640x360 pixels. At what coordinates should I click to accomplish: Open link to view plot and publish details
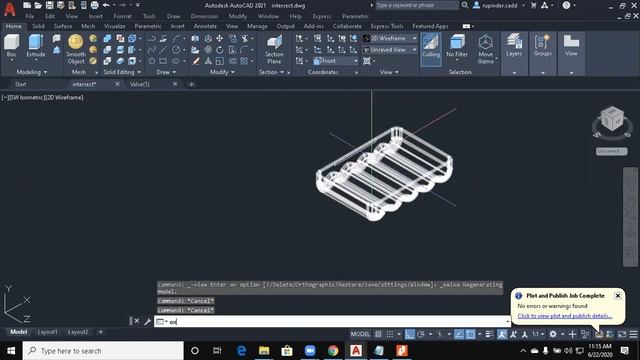point(564,316)
